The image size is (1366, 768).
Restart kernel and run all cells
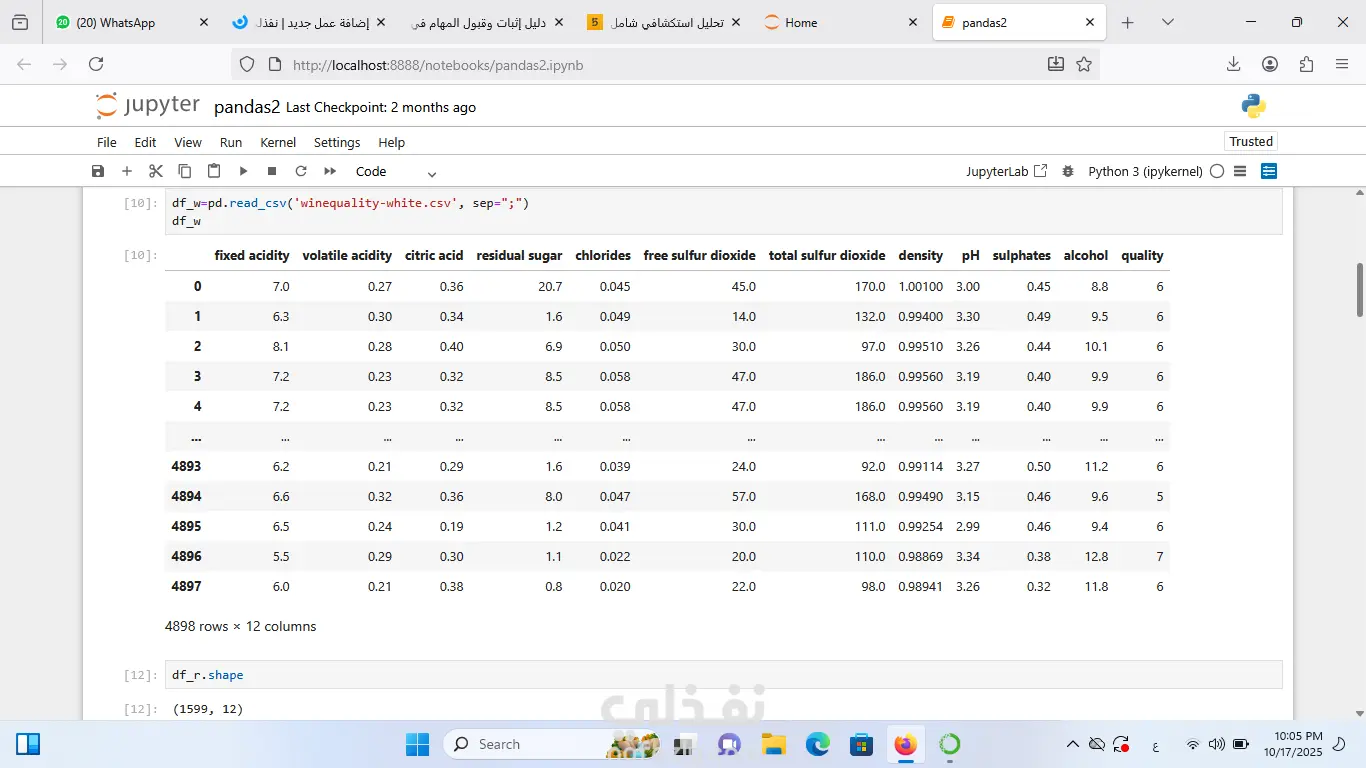[x=330, y=171]
